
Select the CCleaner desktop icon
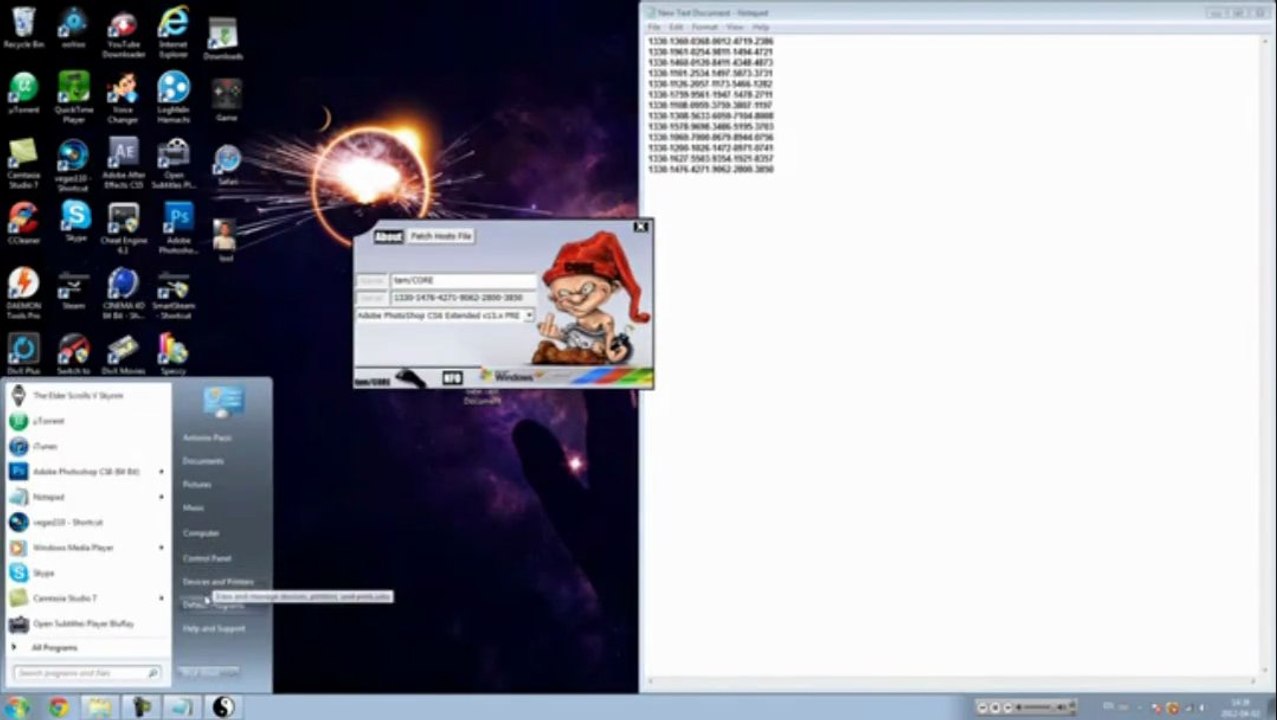point(23,223)
